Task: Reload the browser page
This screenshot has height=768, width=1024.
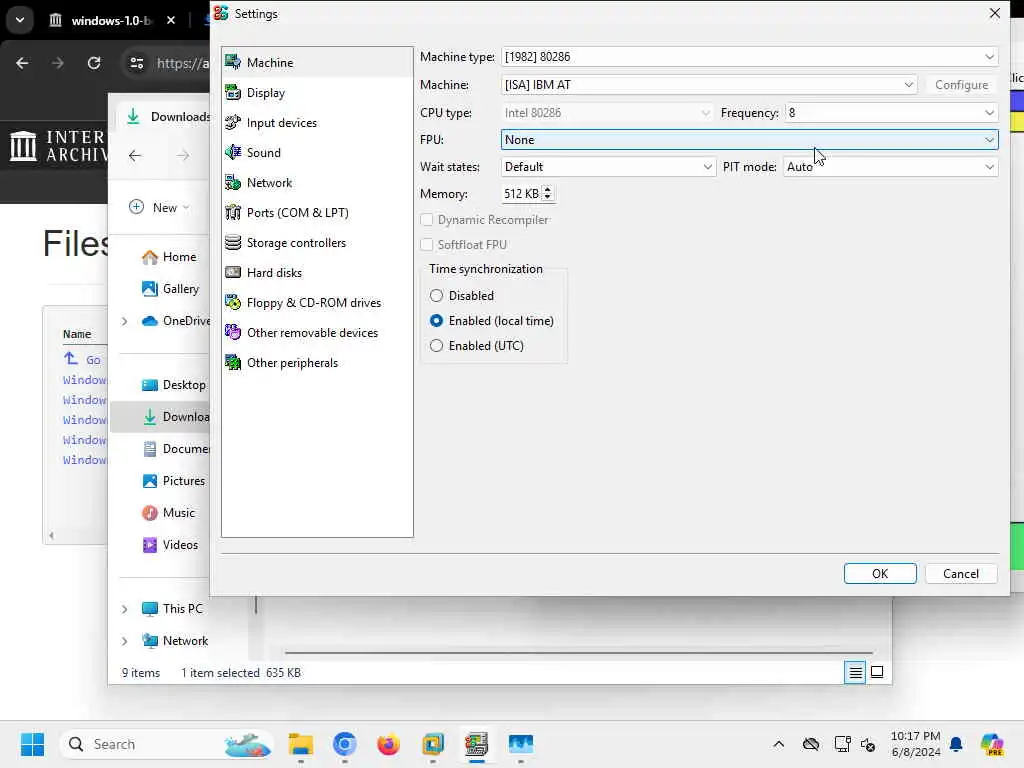Action: click(x=94, y=63)
